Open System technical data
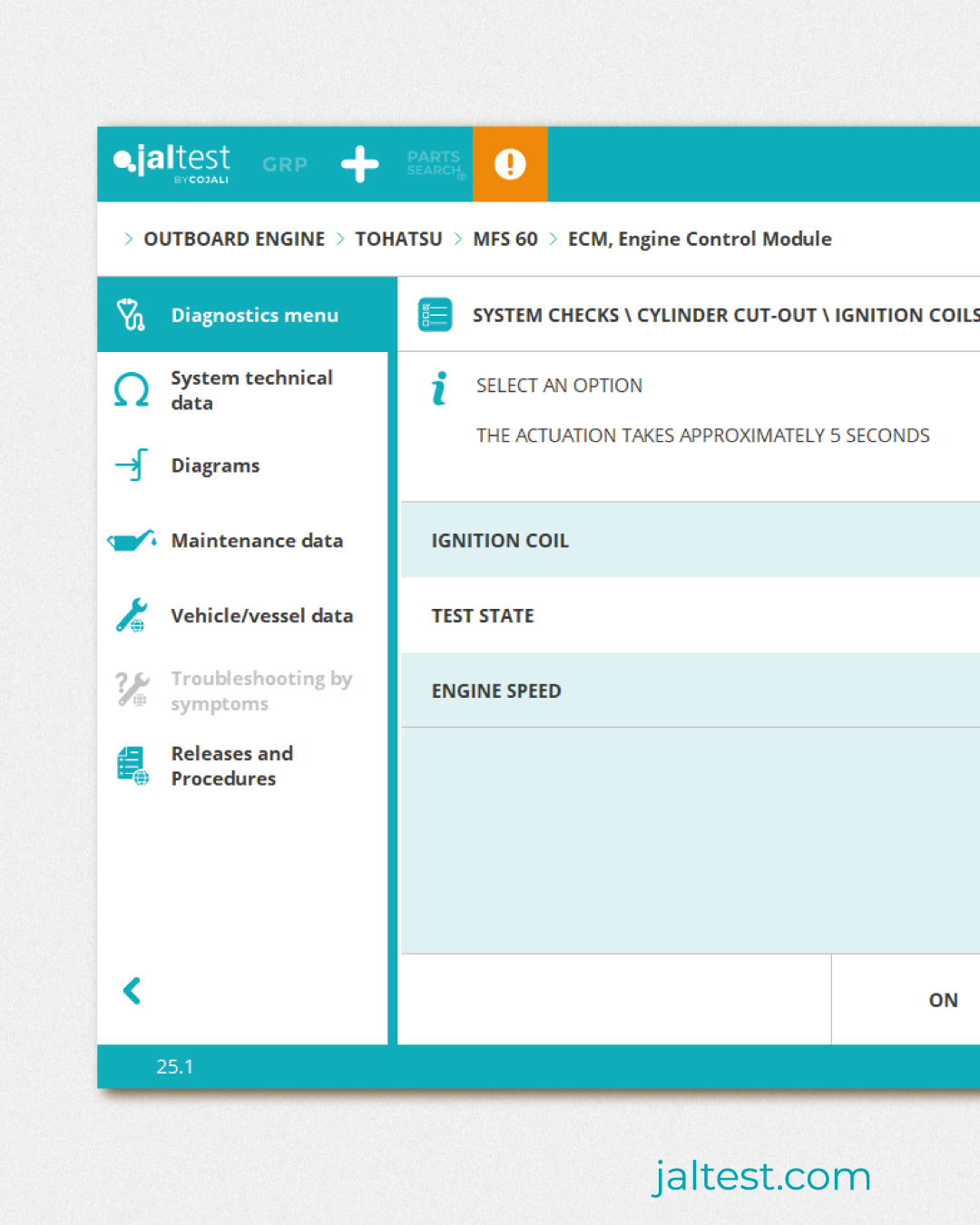 [242, 390]
